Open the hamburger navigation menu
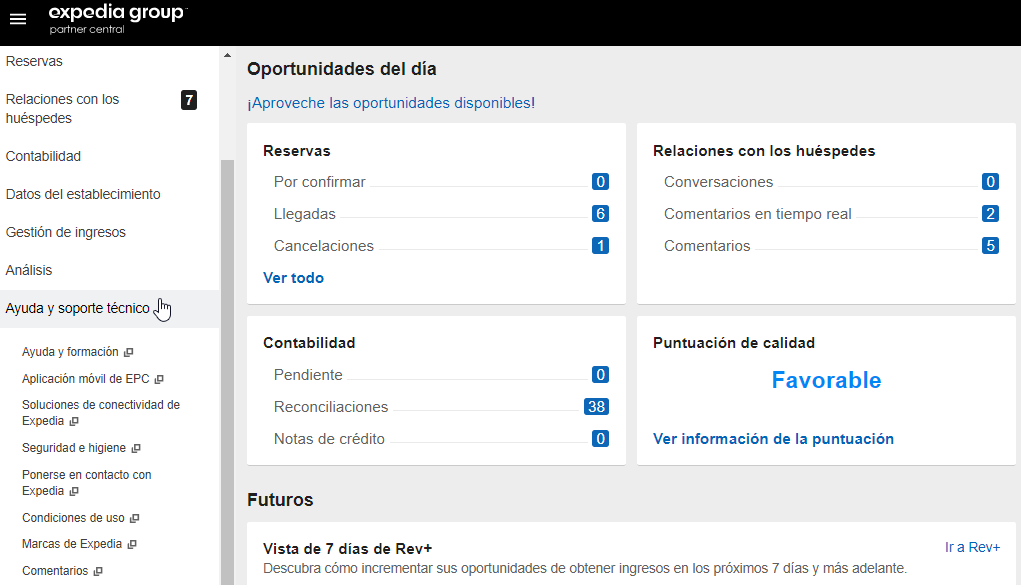 pyautogui.click(x=18, y=20)
